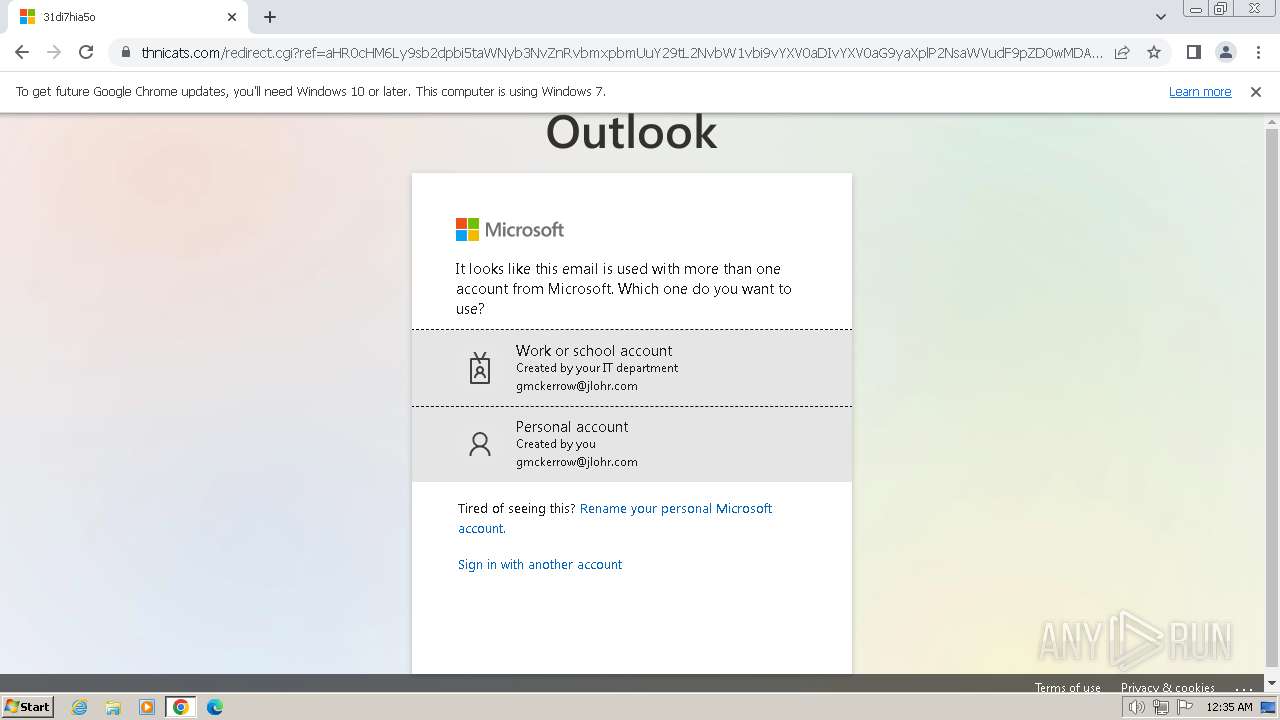Open the Action Center flag icon
Viewport: 1280px width, 720px height.
(x=1185, y=707)
